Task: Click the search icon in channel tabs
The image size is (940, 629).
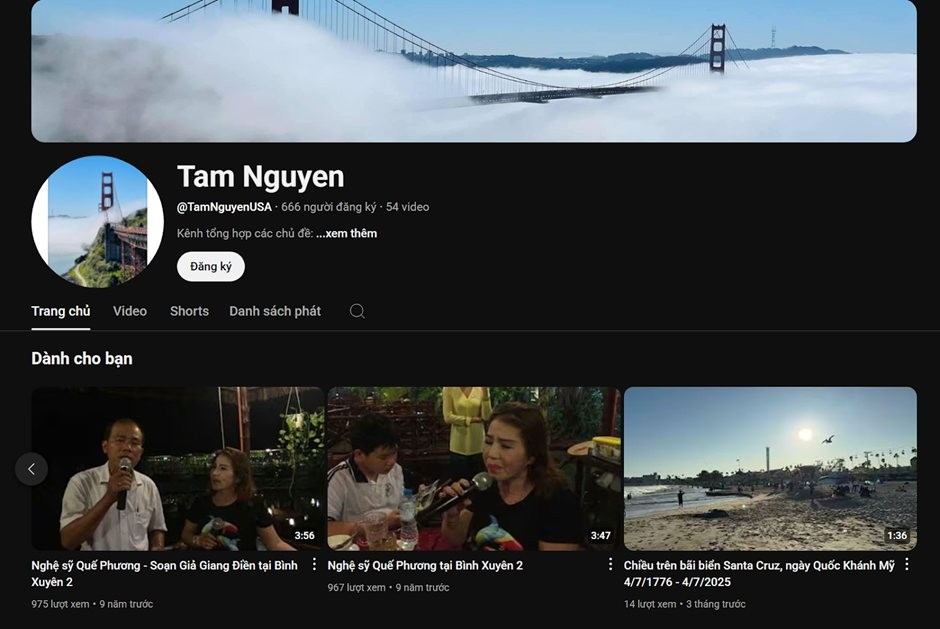Action: (x=357, y=311)
